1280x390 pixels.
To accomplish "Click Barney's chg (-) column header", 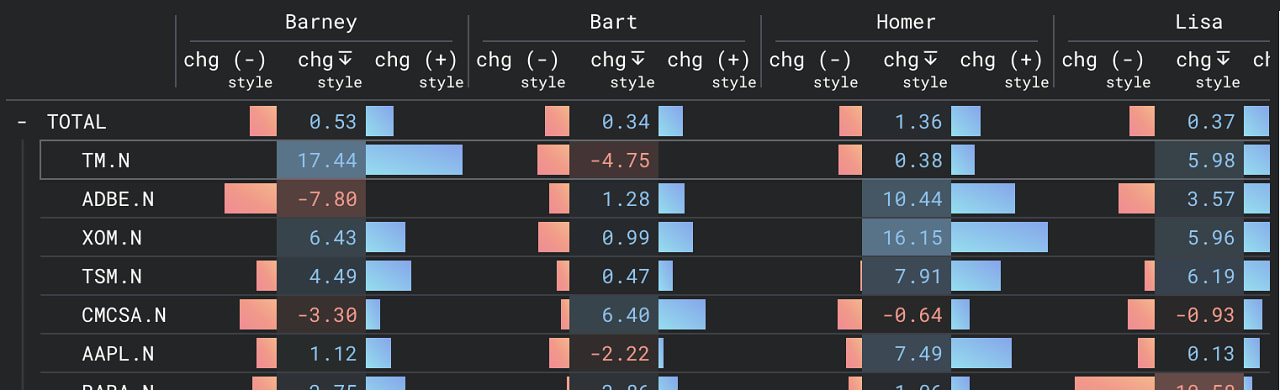I will pyautogui.click(x=225, y=60).
